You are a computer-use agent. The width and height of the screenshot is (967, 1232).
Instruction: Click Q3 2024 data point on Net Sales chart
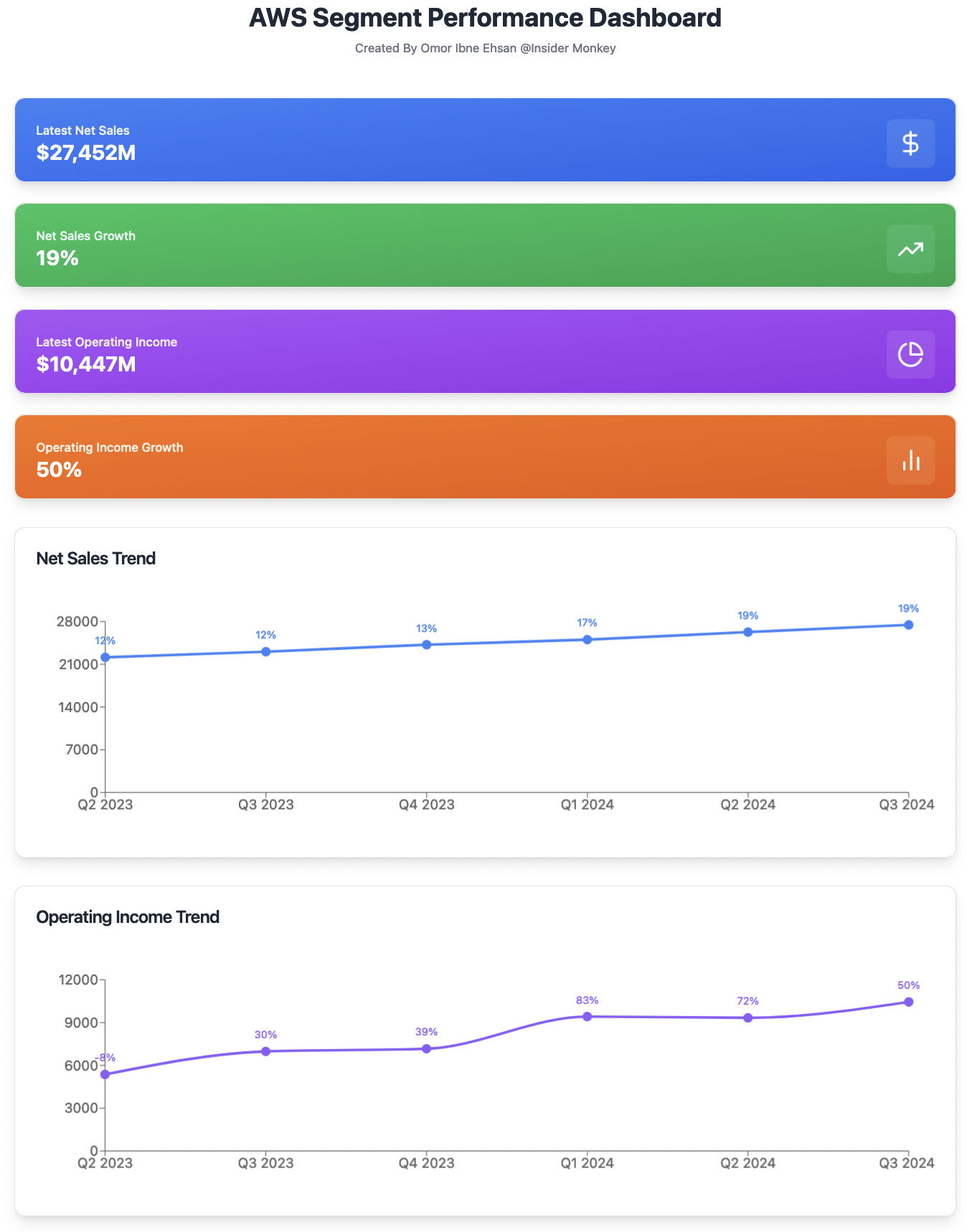908,625
